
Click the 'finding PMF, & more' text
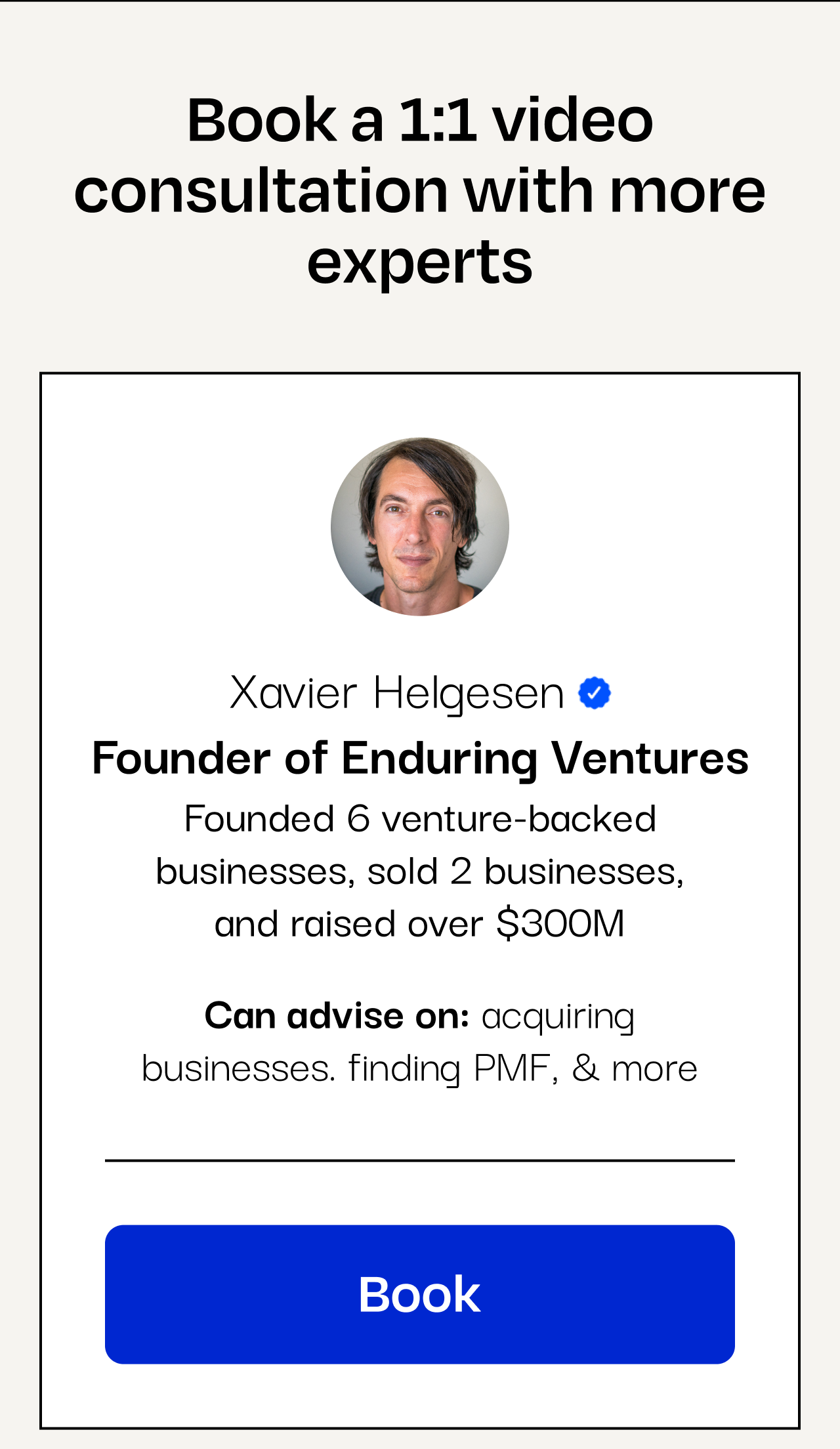tap(523, 1068)
